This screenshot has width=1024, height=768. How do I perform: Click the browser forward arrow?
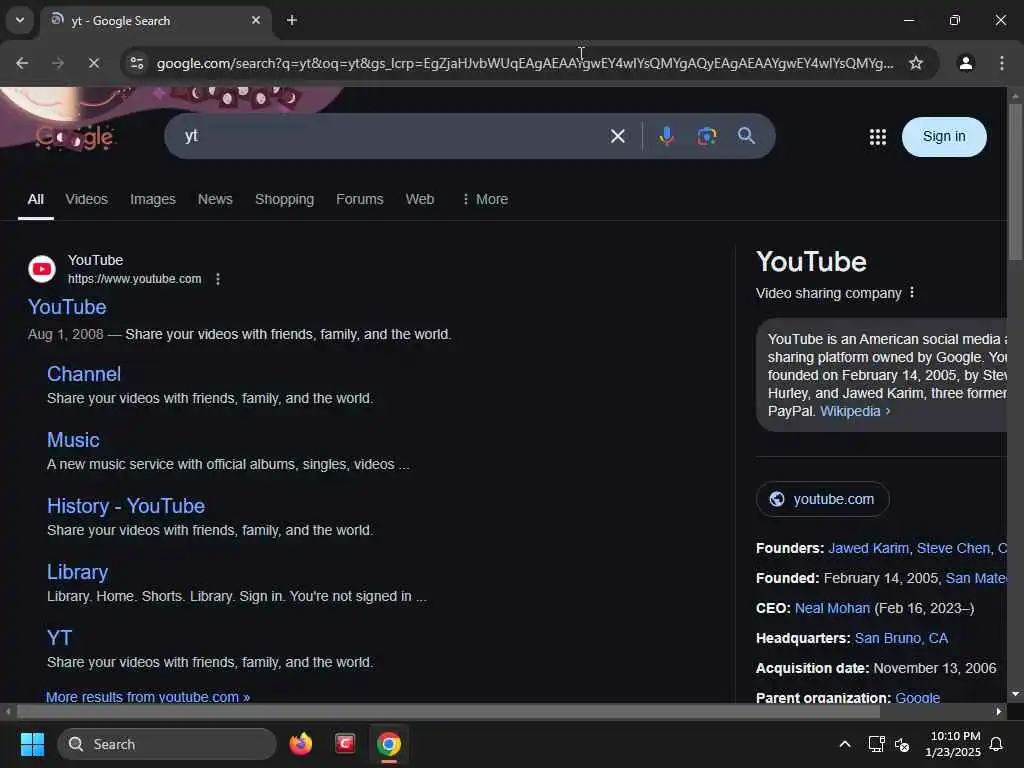tap(58, 63)
